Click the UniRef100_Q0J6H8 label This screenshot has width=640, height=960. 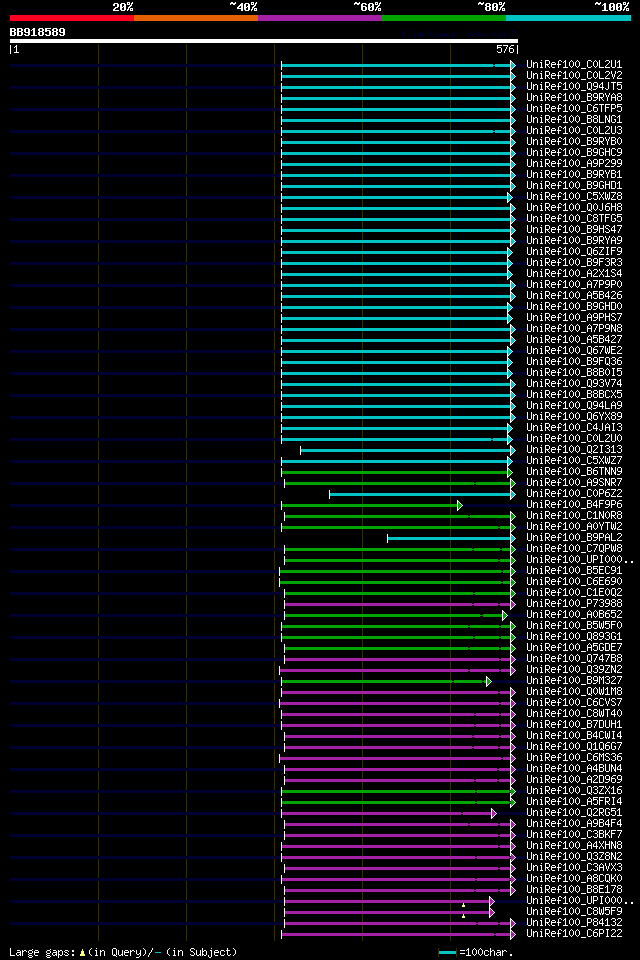tap(574, 208)
